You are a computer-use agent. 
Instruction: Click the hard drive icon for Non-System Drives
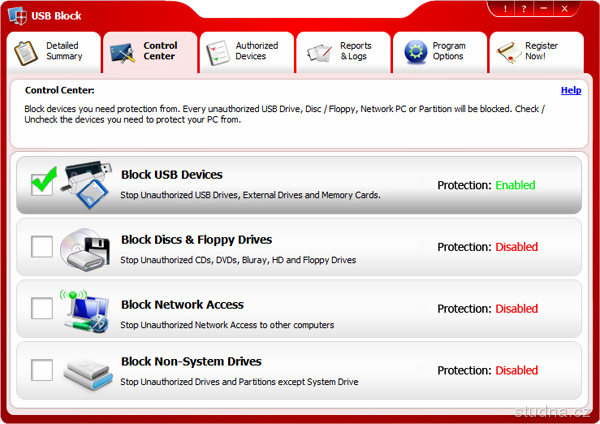point(88,374)
